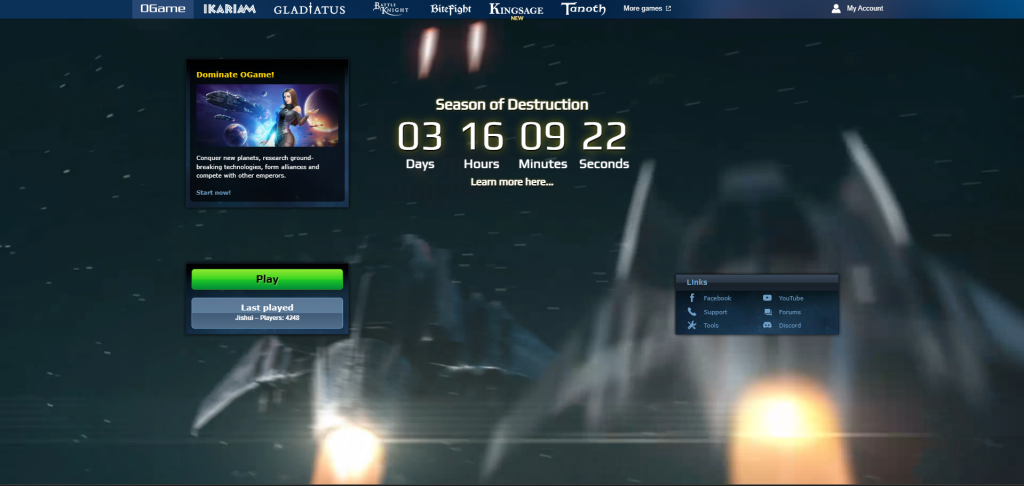Image resolution: width=1024 pixels, height=486 pixels.
Task: Click the Facebook icon in Links
Action: tap(692, 298)
